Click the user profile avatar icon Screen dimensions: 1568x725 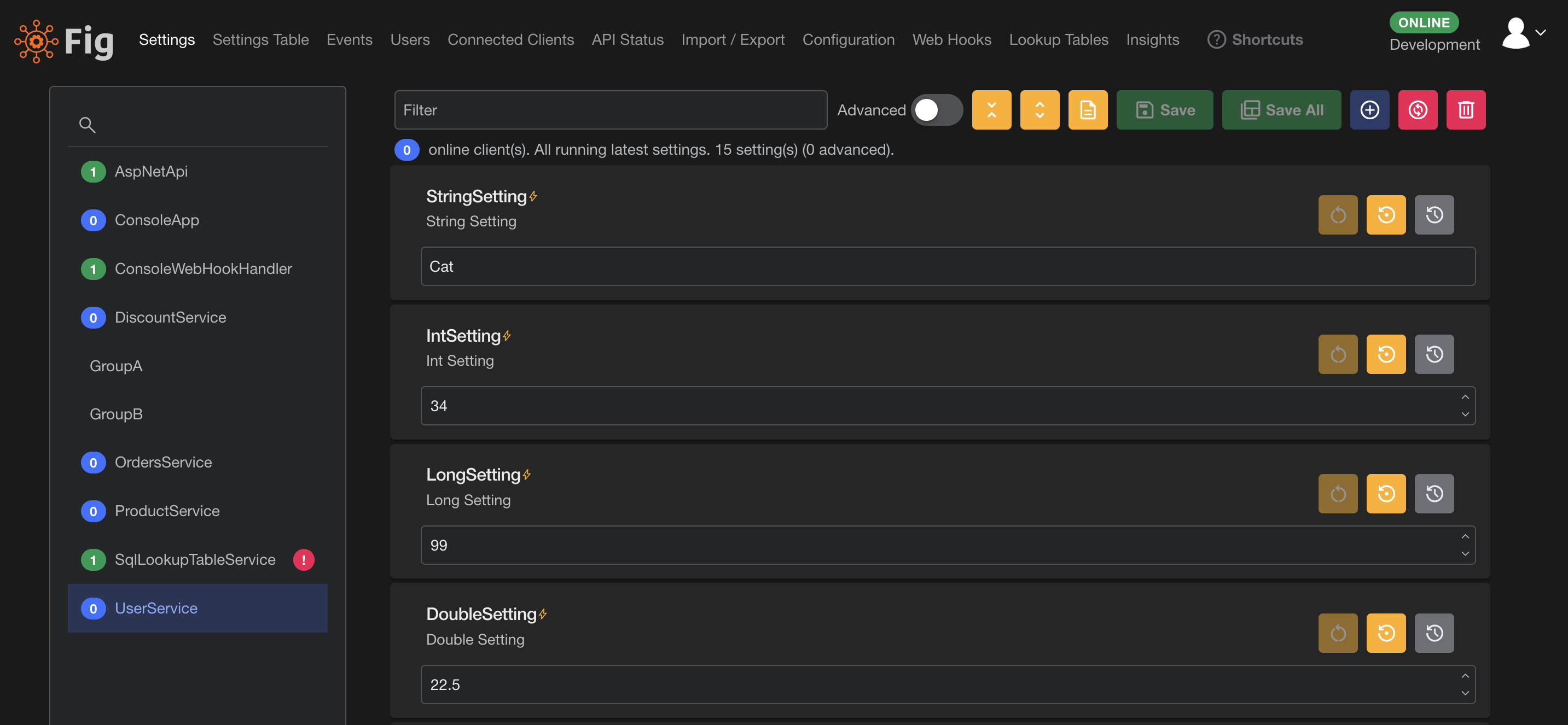point(1515,33)
